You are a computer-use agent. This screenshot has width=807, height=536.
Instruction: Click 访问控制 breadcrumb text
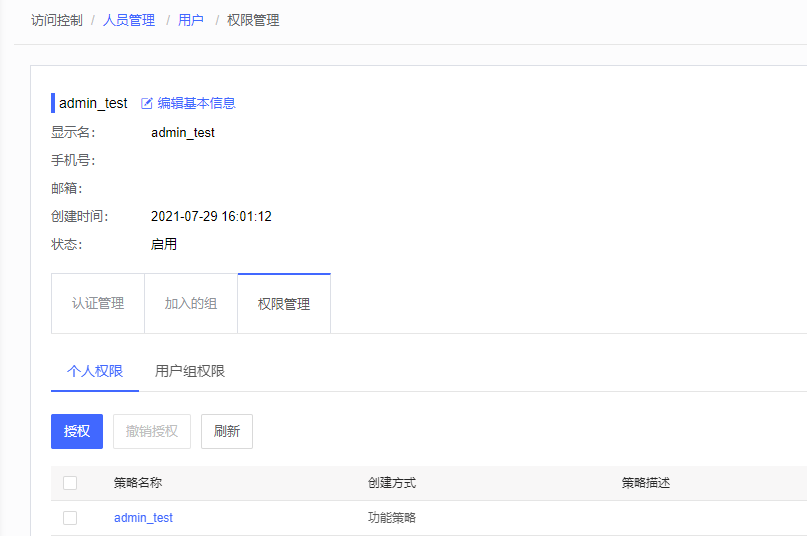57,21
